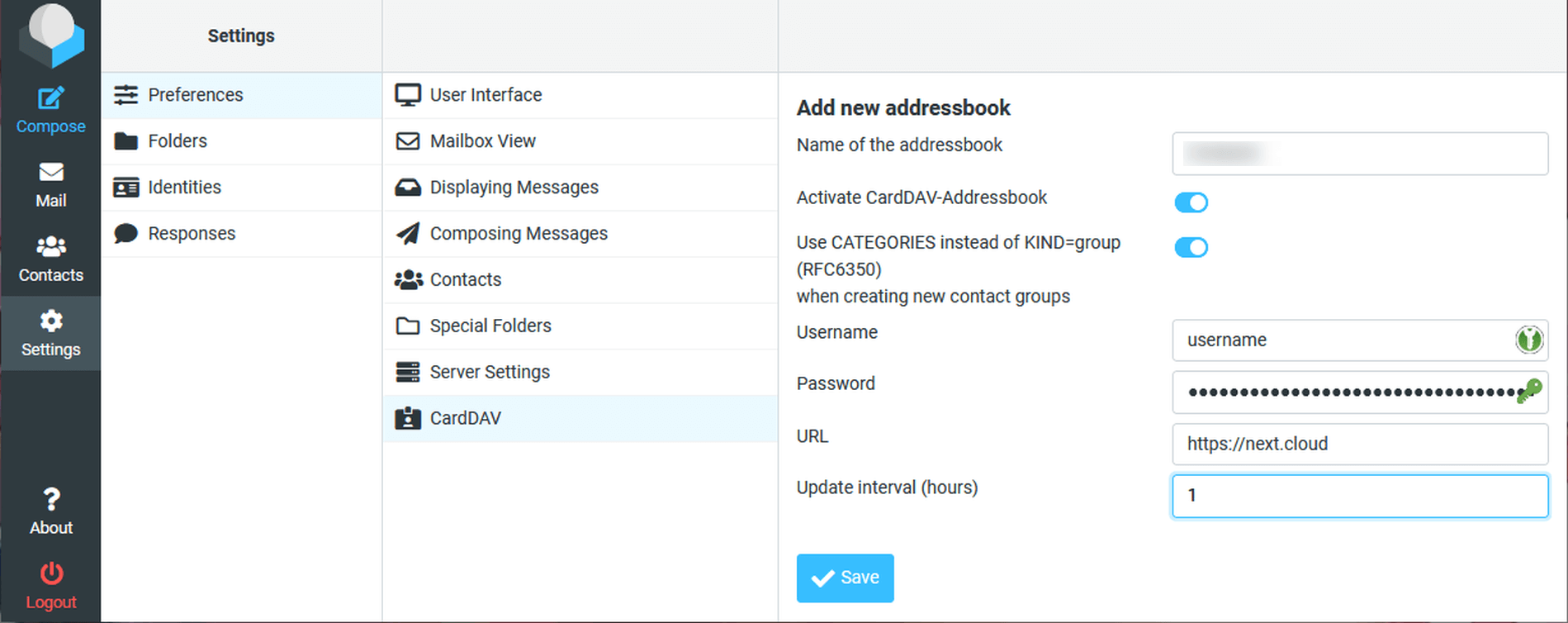This screenshot has width=1568, height=623.
Task: Click the Save button
Action: click(845, 578)
